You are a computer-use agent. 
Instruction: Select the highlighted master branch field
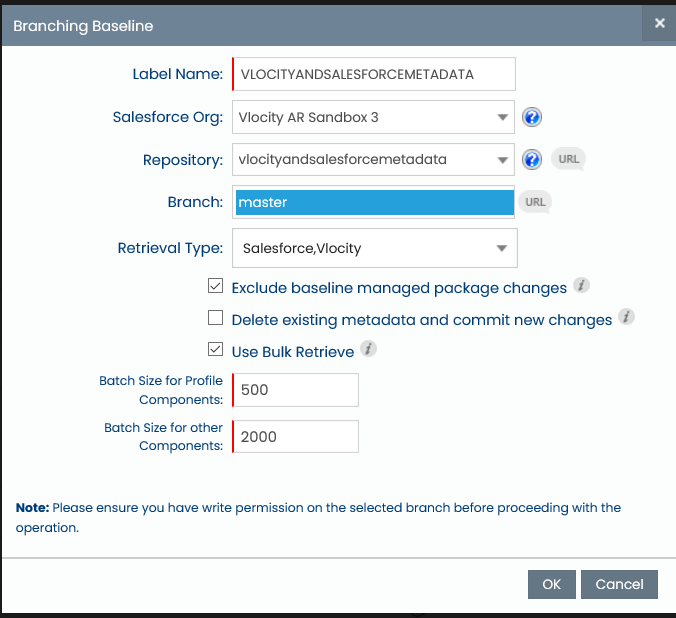(x=373, y=202)
